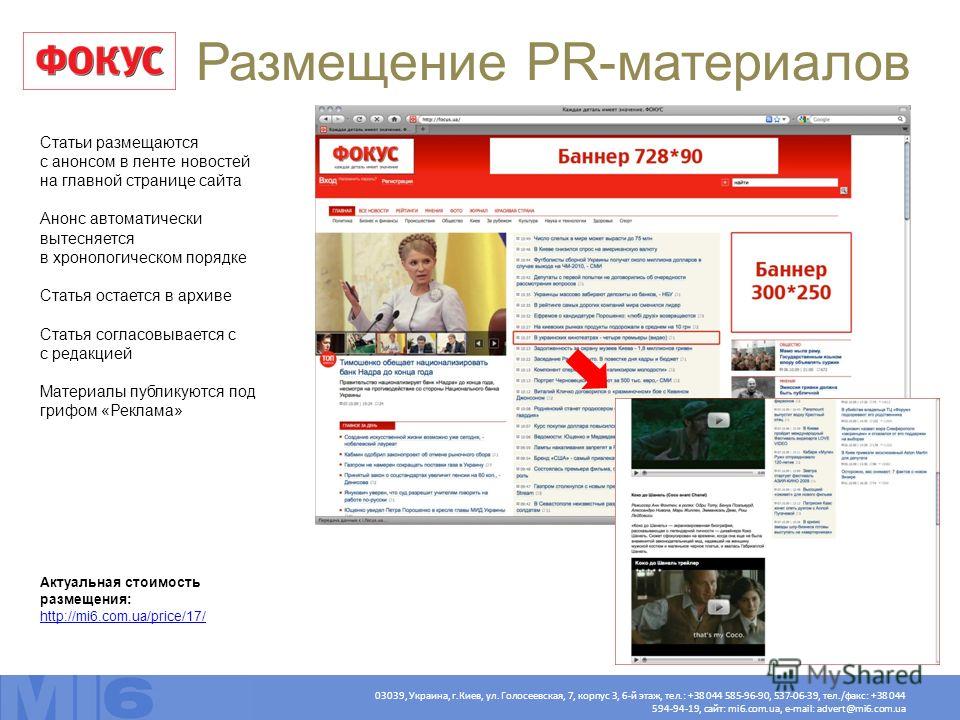The height and width of the screenshot is (720, 960).
Task: Play the upper video with bearded man
Action: [718, 420]
